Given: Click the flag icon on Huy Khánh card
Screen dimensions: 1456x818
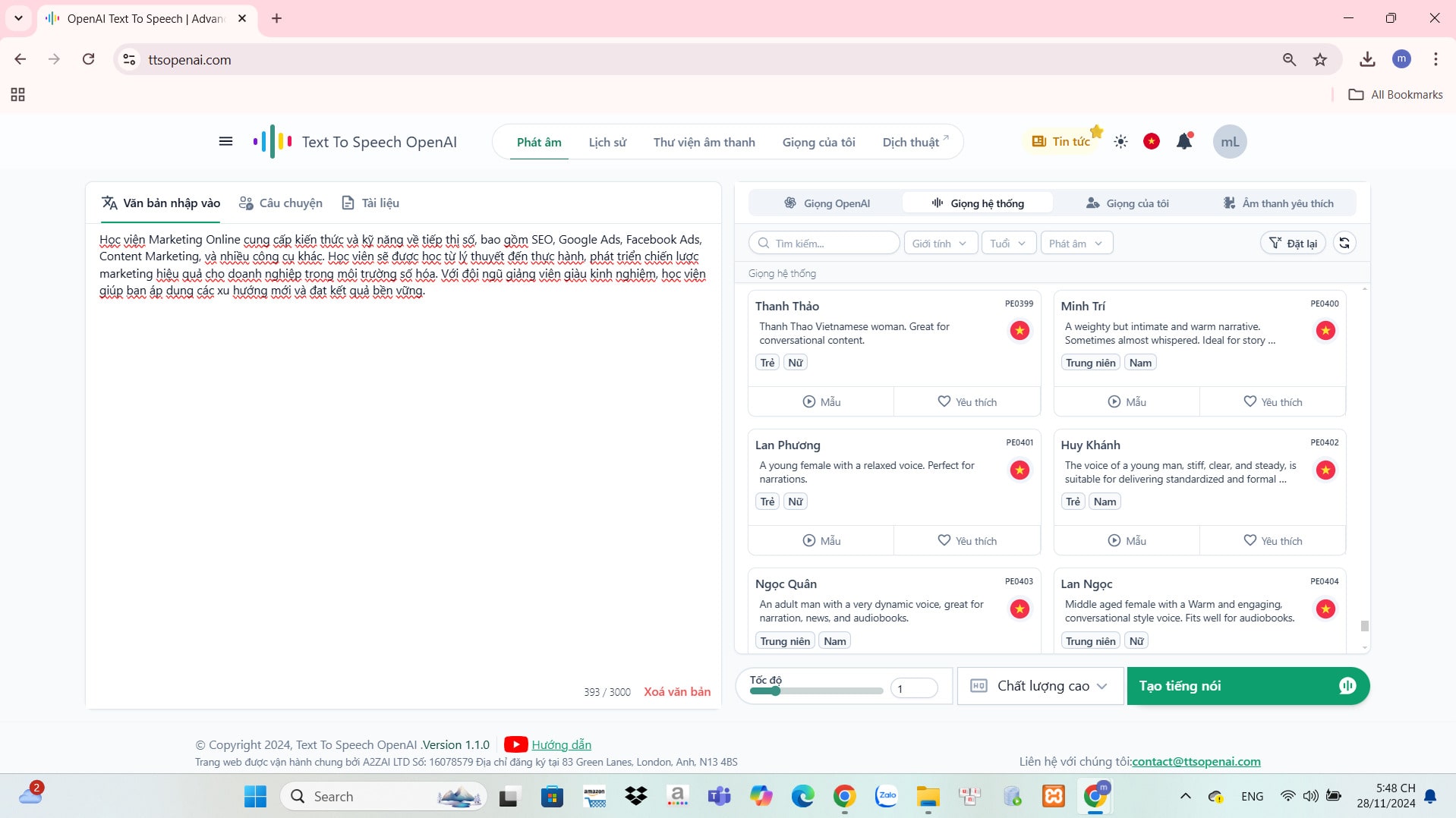Looking at the screenshot, I should 1325,470.
